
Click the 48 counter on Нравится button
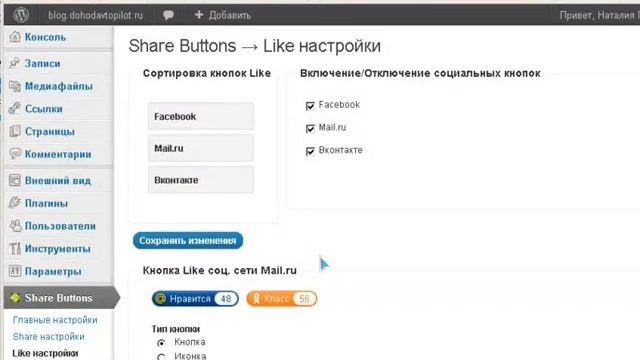226,299
